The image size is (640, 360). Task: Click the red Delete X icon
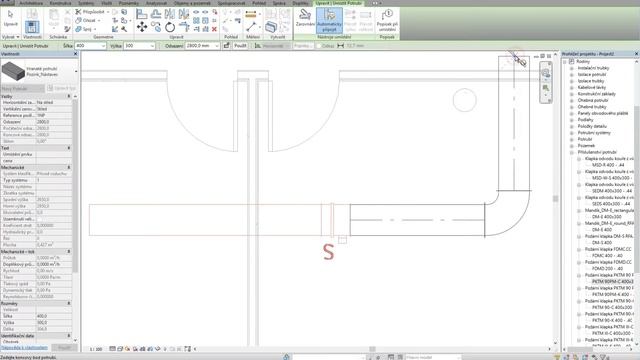[214, 29]
